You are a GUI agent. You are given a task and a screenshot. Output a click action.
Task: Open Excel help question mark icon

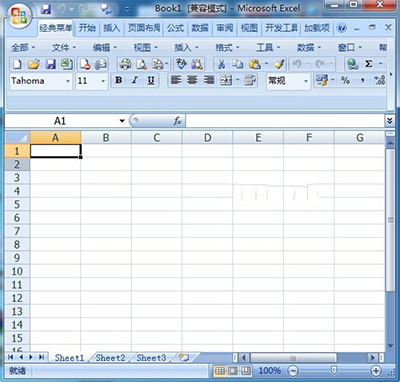coord(342,28)
